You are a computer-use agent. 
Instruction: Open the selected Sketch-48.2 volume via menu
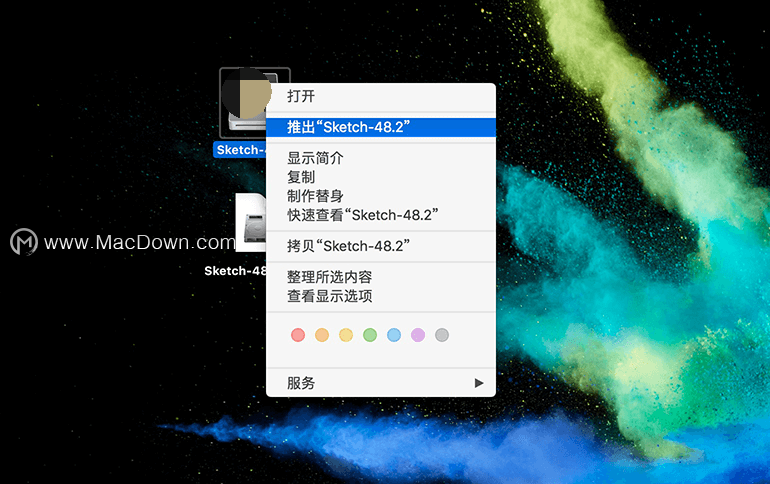click(381, 96)
